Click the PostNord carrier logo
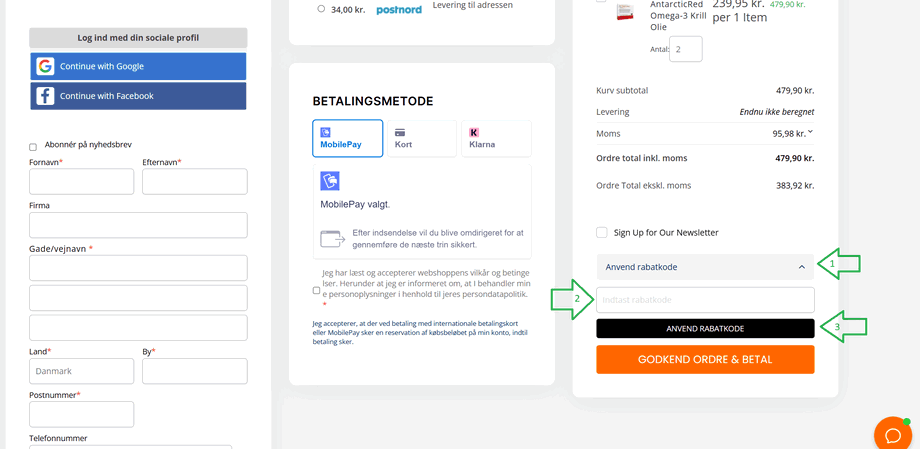Image resolution: width=920 pixels, height=449 pixels. tap(399, 9)
